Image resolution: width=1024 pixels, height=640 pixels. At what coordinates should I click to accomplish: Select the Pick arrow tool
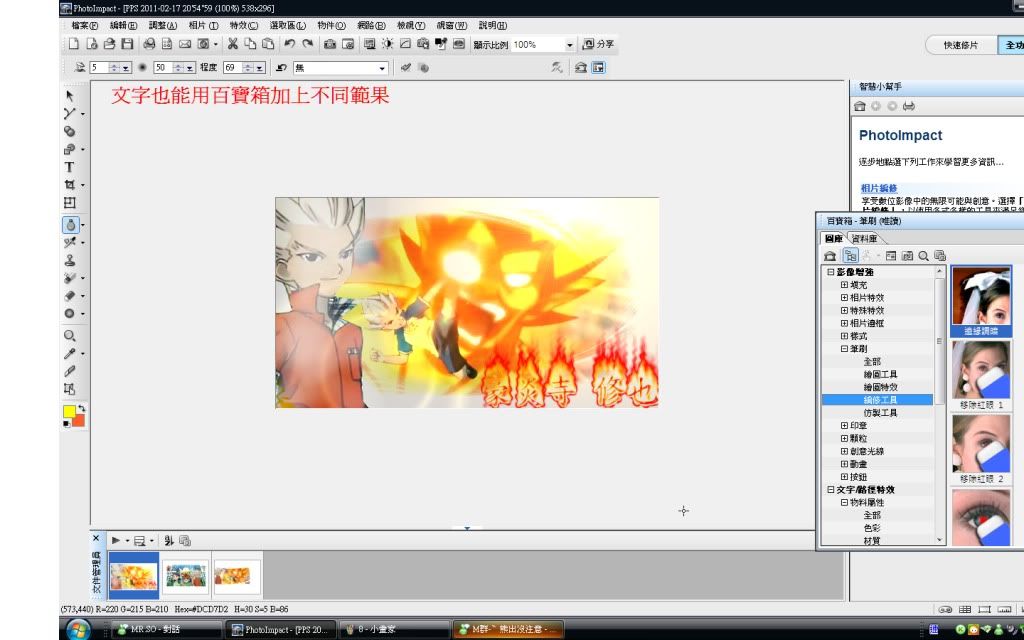(69, 96)
